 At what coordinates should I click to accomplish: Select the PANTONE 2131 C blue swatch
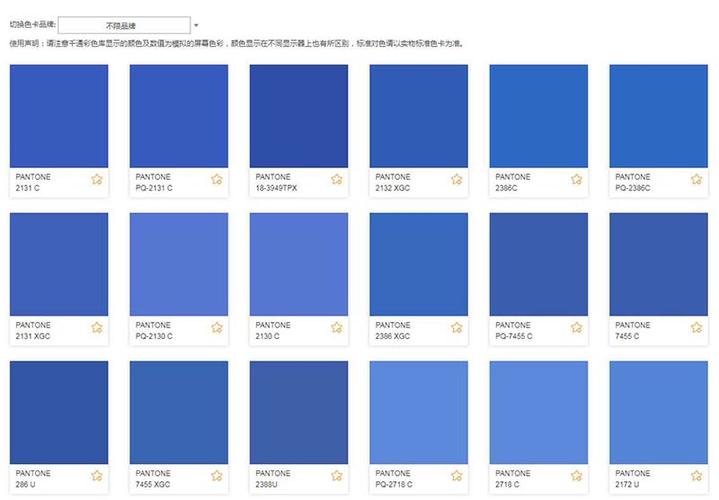tap(59, 116)
